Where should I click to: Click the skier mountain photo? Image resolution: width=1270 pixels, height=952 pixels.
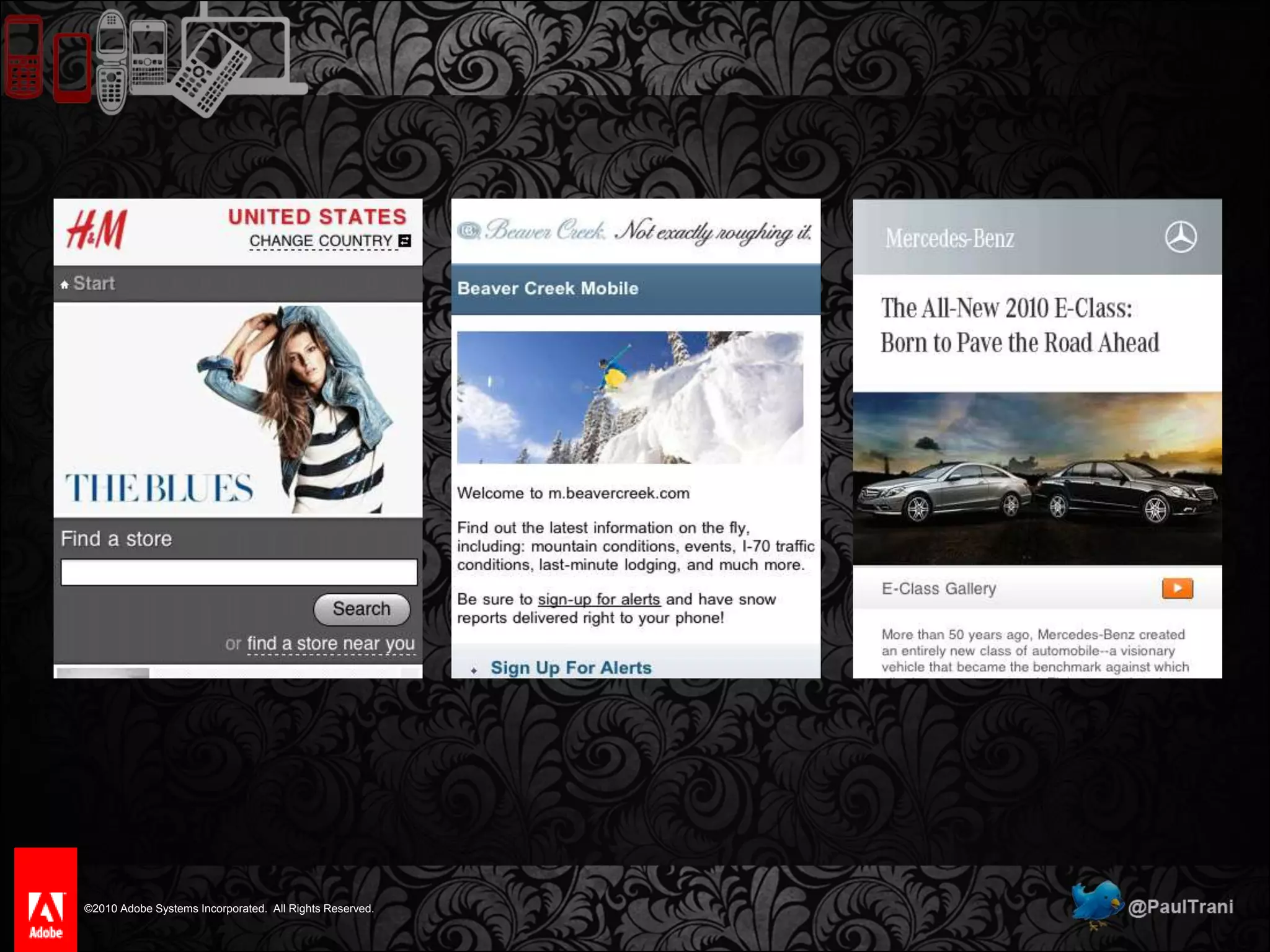(x=630, y=397)
